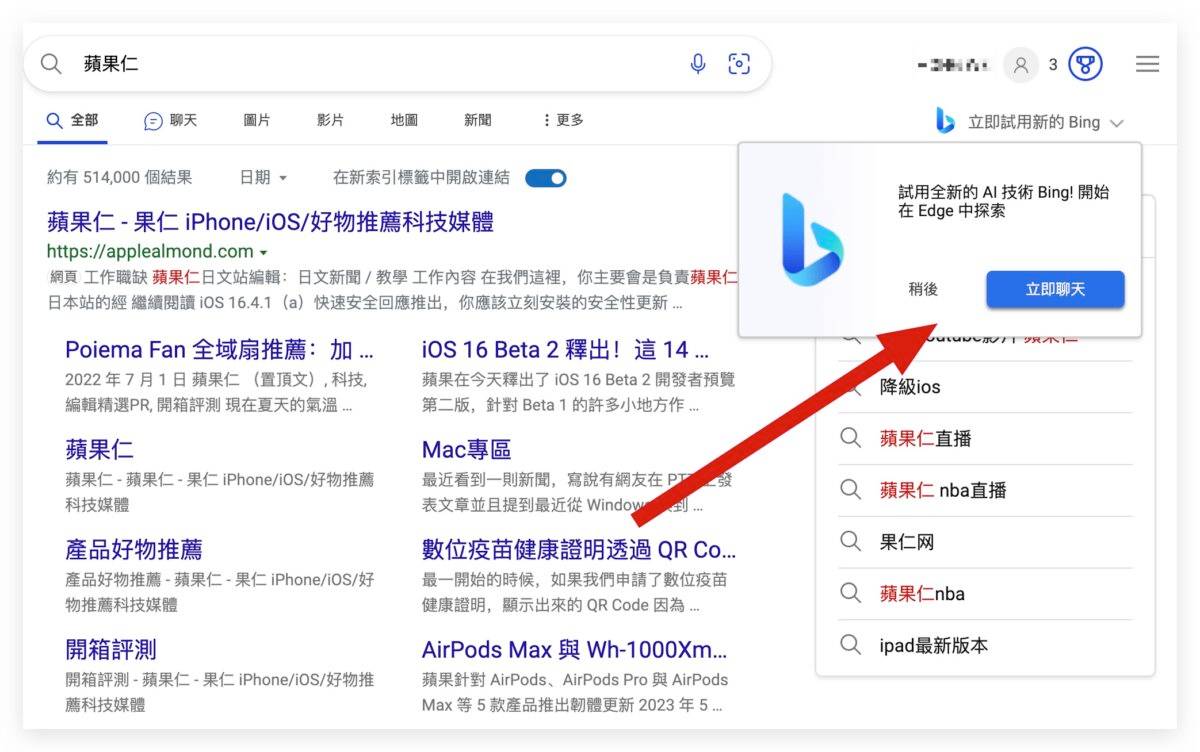The height and width of the screenshot is (752, 1200).
Task: Open the 日期 filter dropdown
Action: click(263, 177)
